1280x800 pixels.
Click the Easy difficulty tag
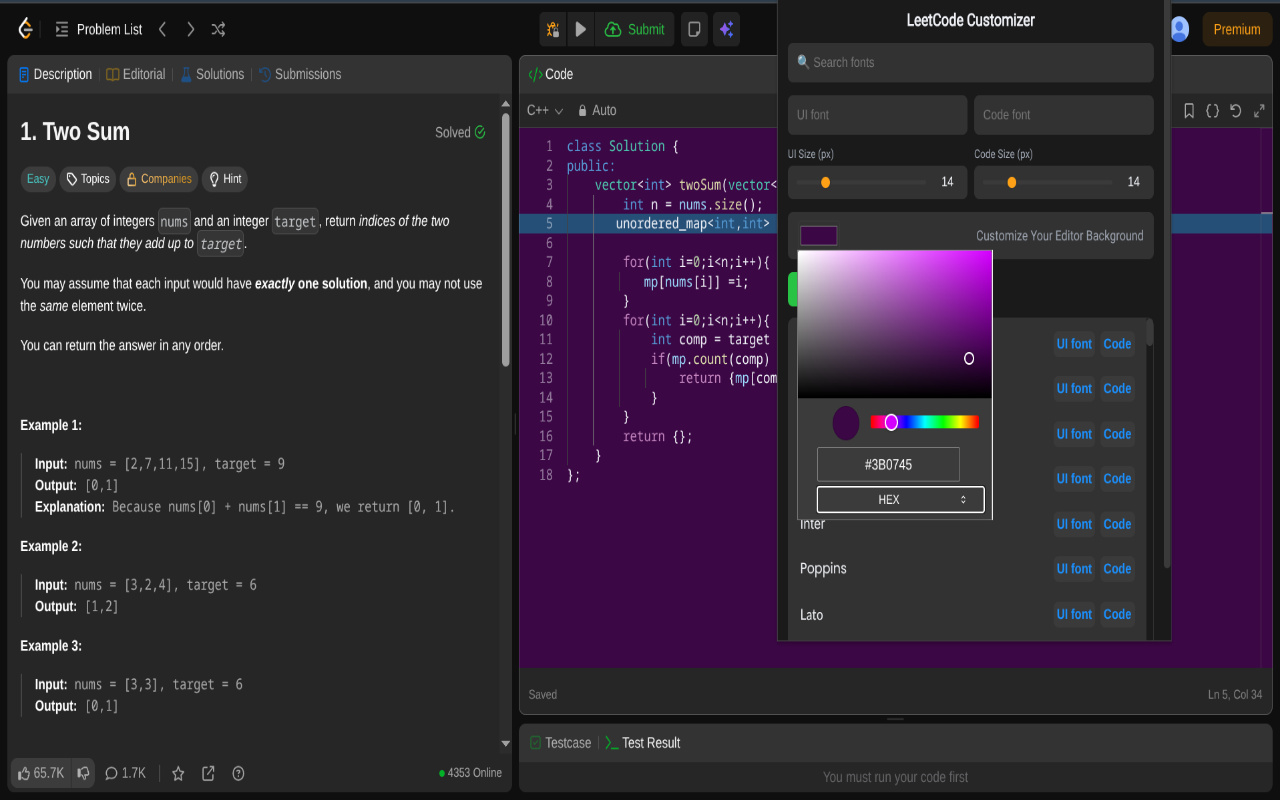[x=38, y=179]
